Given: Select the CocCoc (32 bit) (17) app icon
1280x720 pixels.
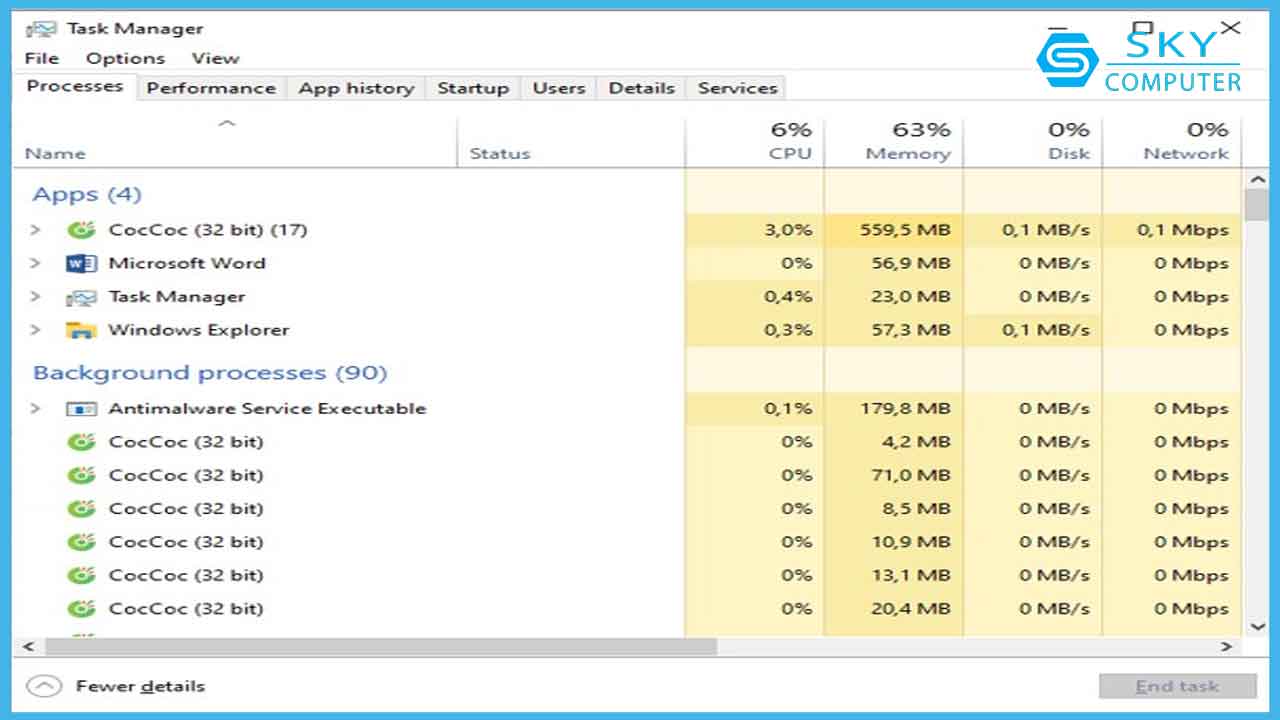Looking at the screenshot, I should click(81, 230).
